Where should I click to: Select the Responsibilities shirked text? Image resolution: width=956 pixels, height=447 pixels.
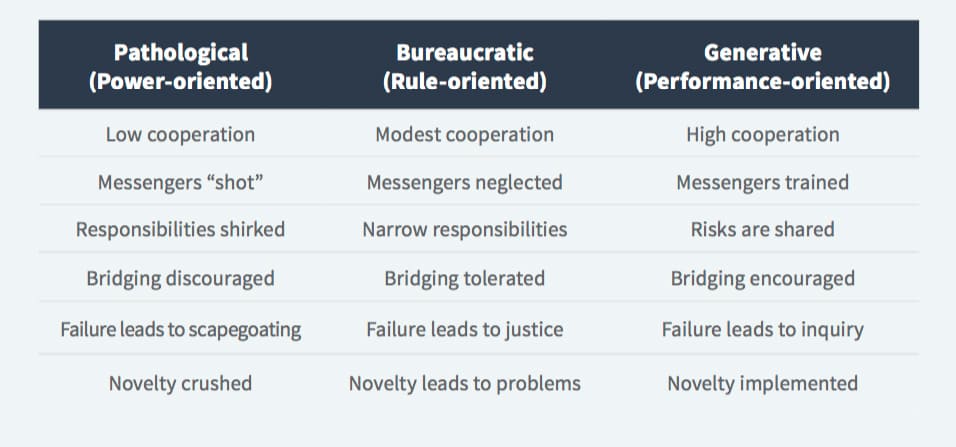point(180,229)
